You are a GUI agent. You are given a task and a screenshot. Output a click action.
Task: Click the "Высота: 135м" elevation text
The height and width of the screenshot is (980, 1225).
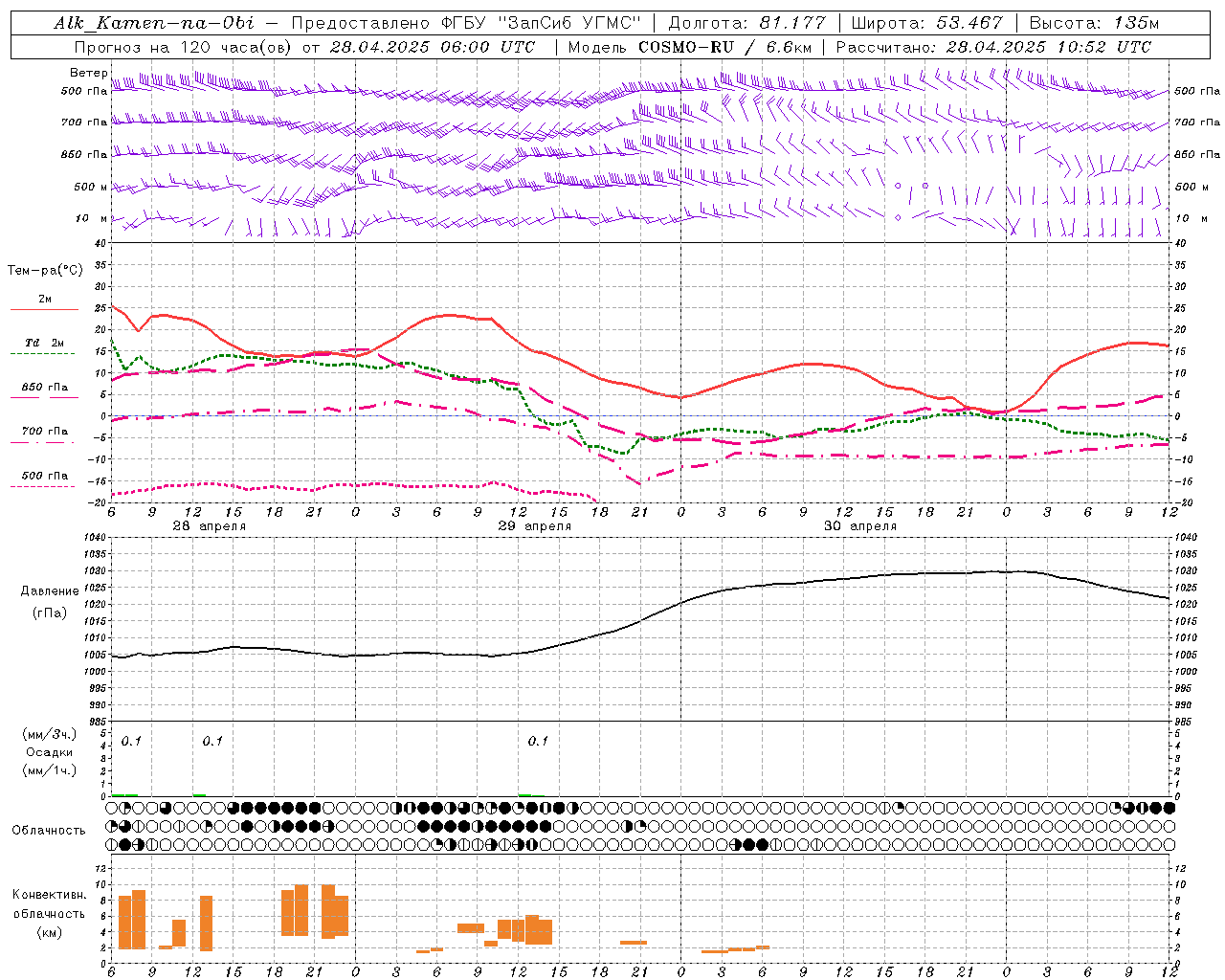(1093, 23)
